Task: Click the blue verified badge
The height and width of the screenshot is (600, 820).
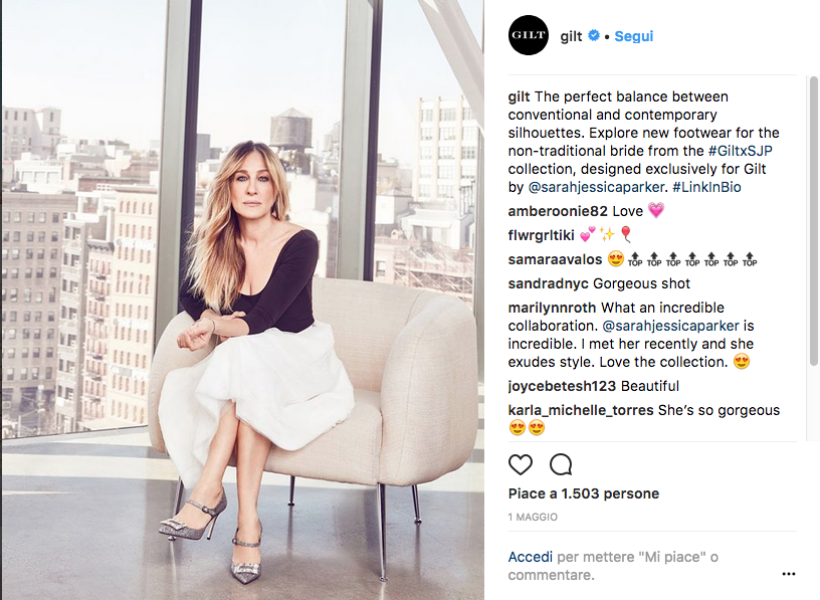Action: (x=594, y=36)
